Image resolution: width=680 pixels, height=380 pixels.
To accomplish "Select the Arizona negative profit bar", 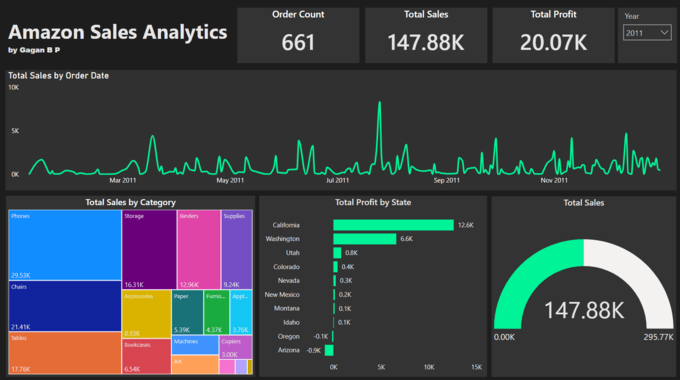I will 329,350.
